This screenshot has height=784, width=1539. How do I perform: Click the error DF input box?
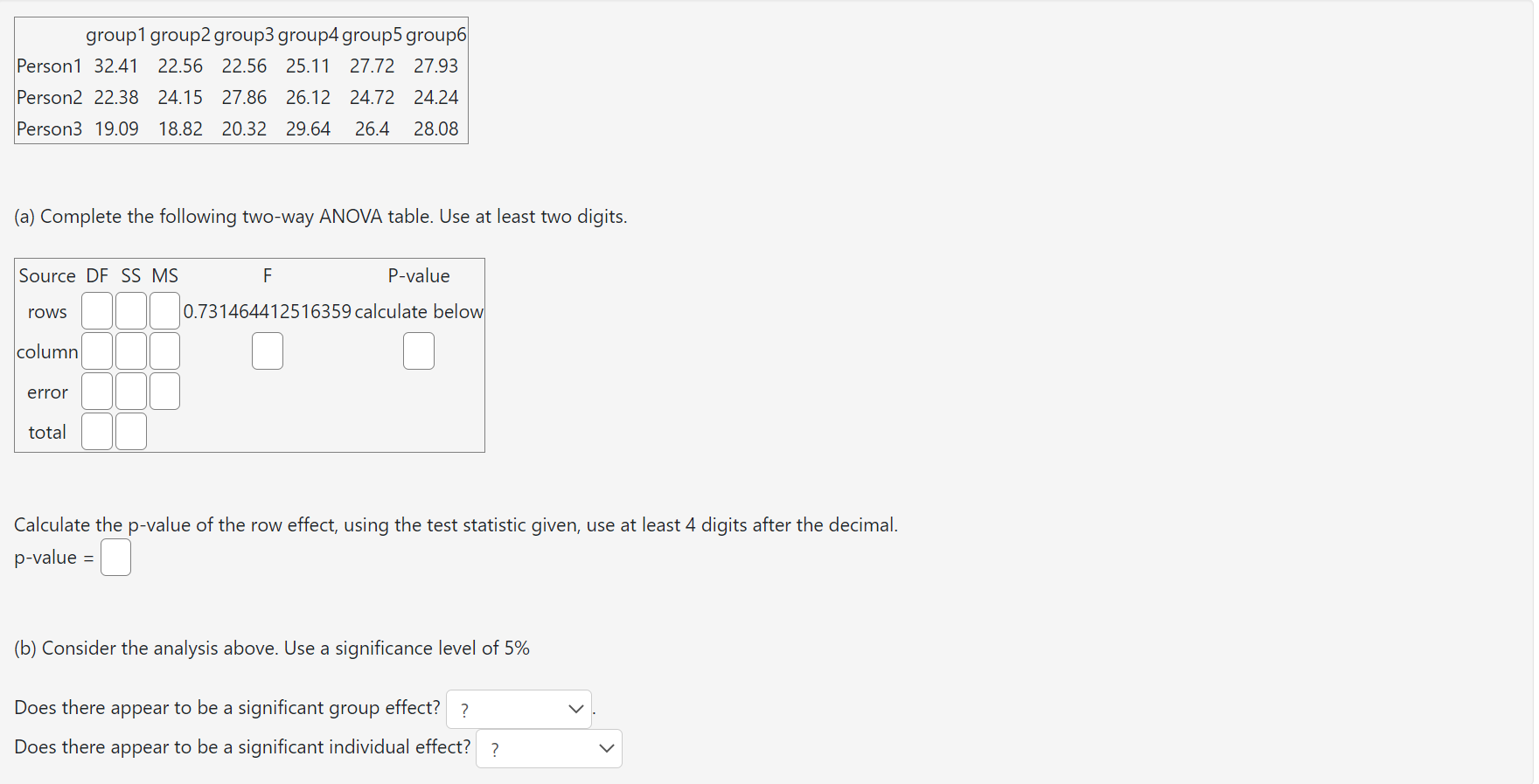pos(96,391)
